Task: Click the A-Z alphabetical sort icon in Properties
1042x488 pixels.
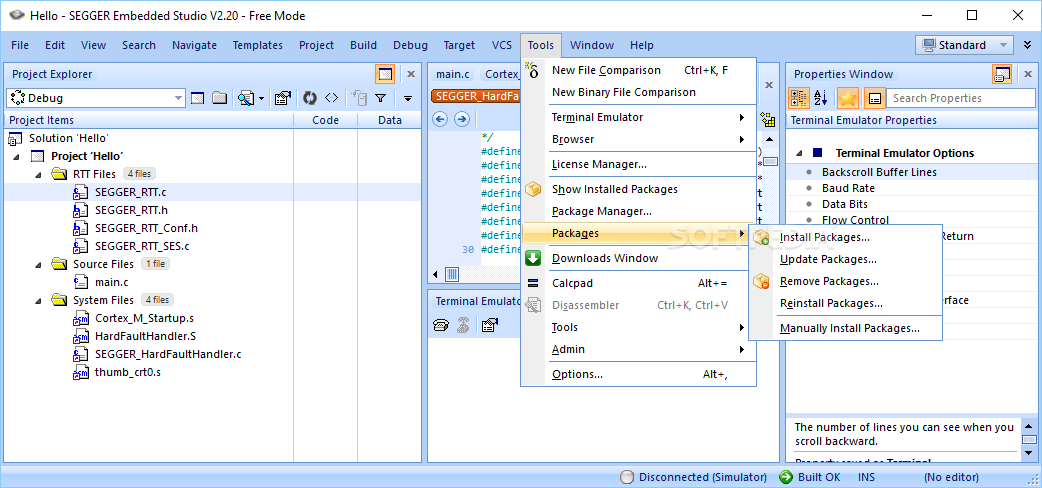Action: tap(821, 98)
